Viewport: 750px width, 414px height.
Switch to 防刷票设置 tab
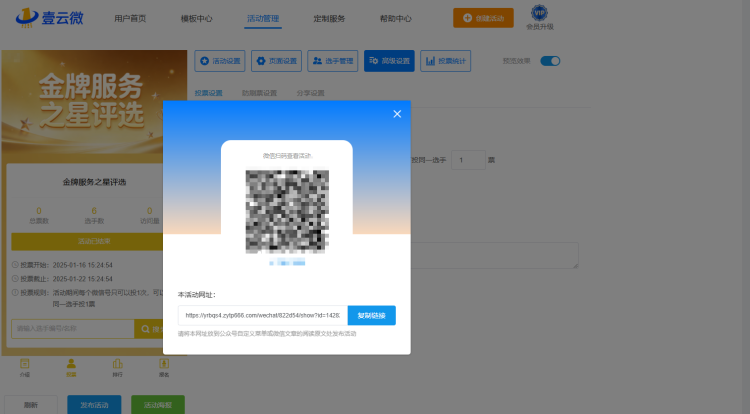coord(259,93)
